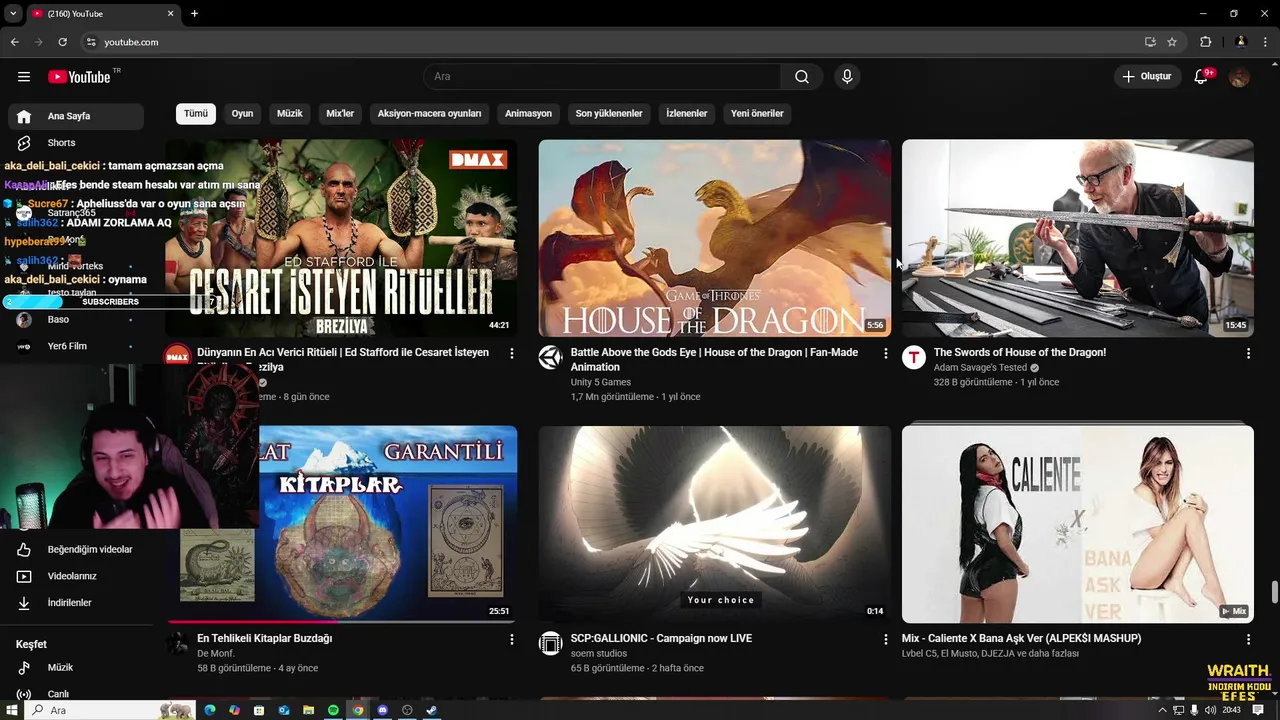Bookmark this page with the star icon
This screenshot has height=720, width=1280.
coord(1172,42)
